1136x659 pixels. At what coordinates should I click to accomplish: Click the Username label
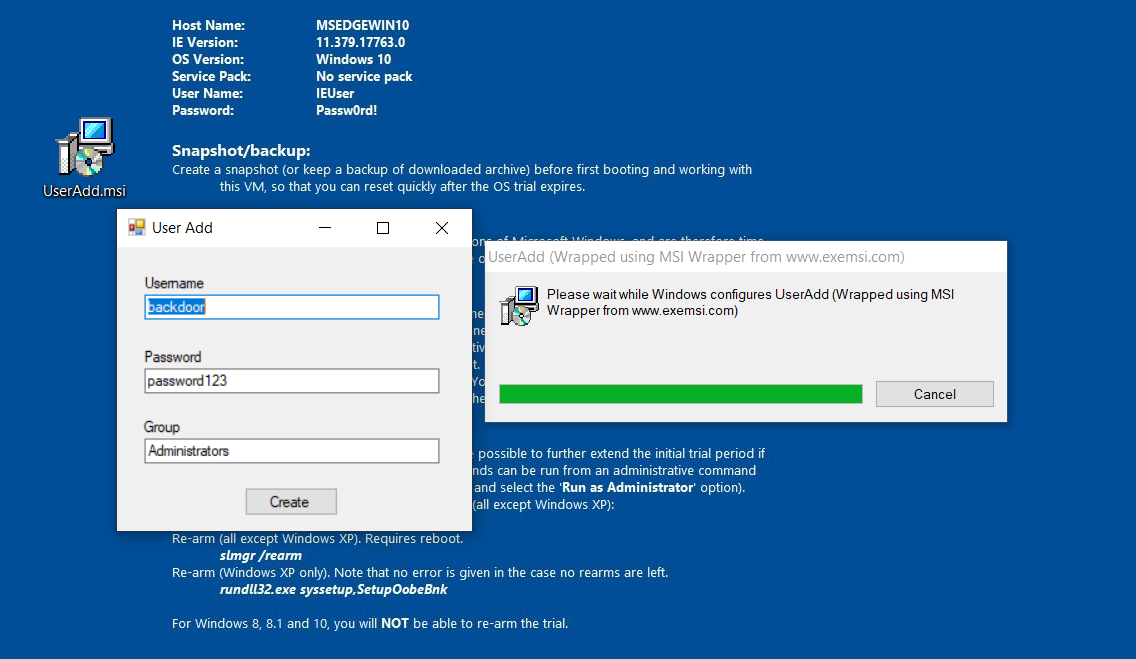tap(174, 283)
